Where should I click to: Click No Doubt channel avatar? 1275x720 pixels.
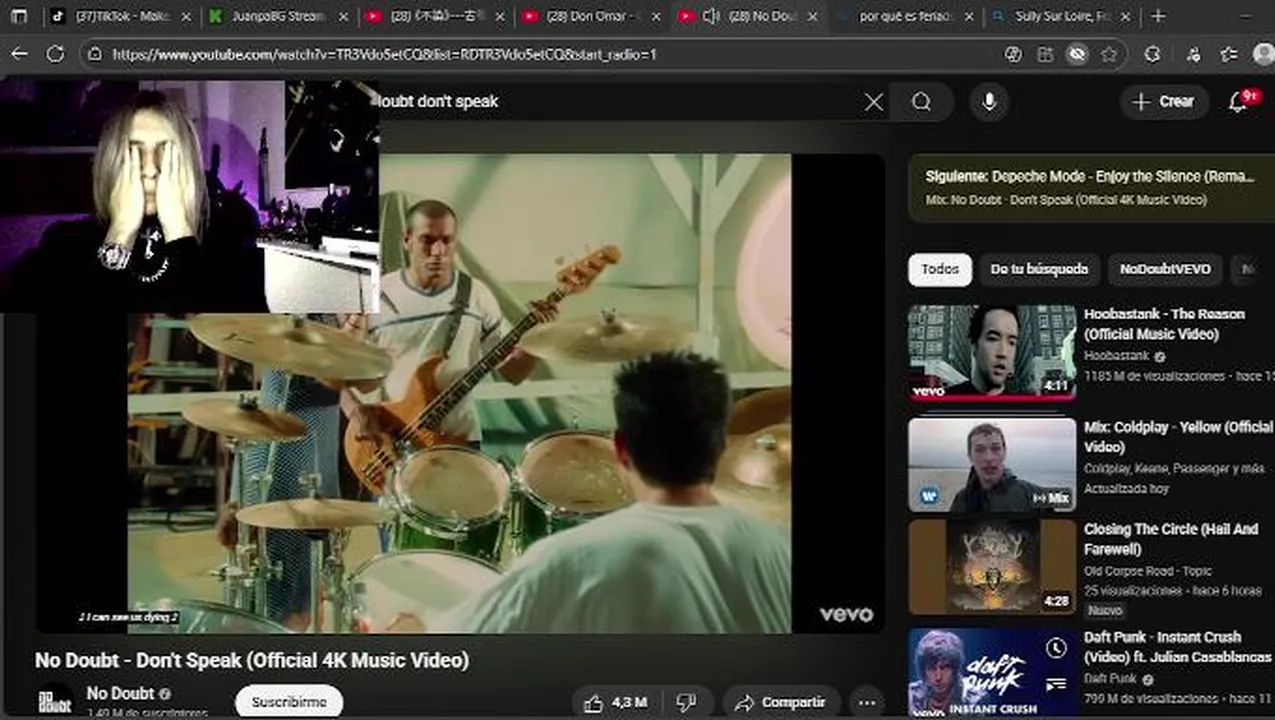(x=55, y=700)
